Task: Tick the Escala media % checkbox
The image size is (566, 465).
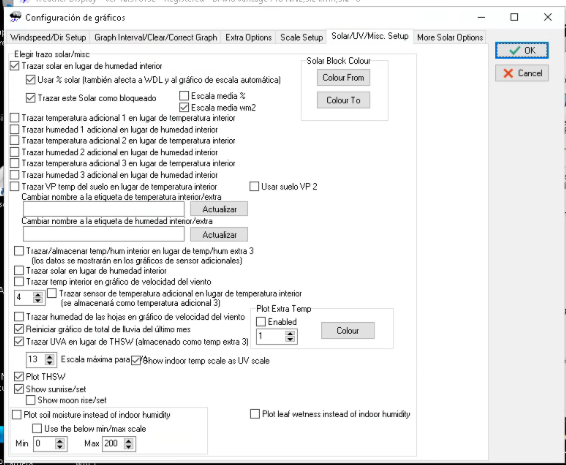Action: pos(184,96)
